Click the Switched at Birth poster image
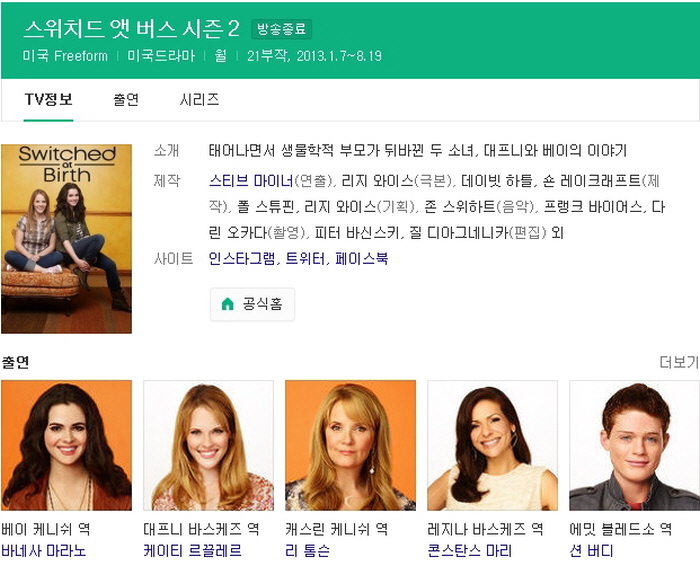The width and height of the screenshot is (700, 575). [66, 239]
